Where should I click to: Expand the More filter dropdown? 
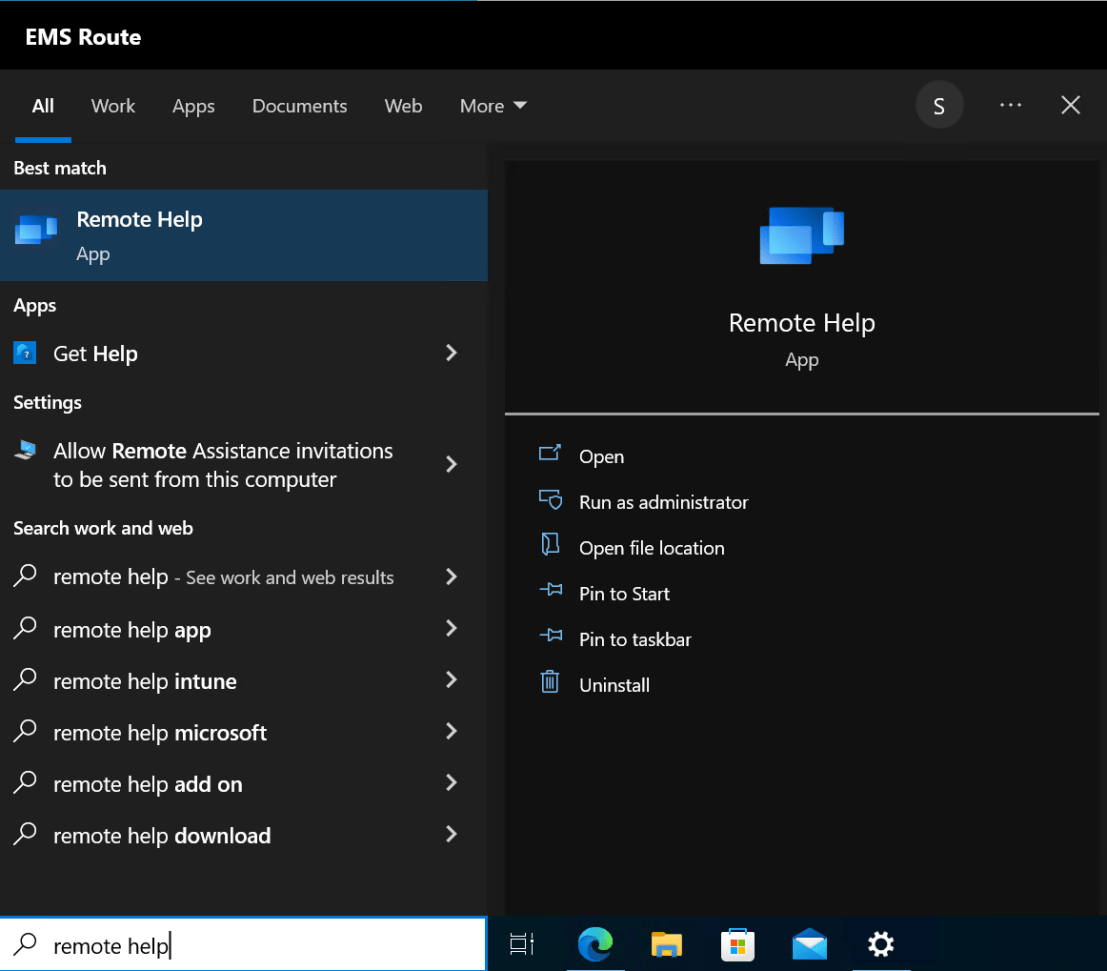pos(492,106)
